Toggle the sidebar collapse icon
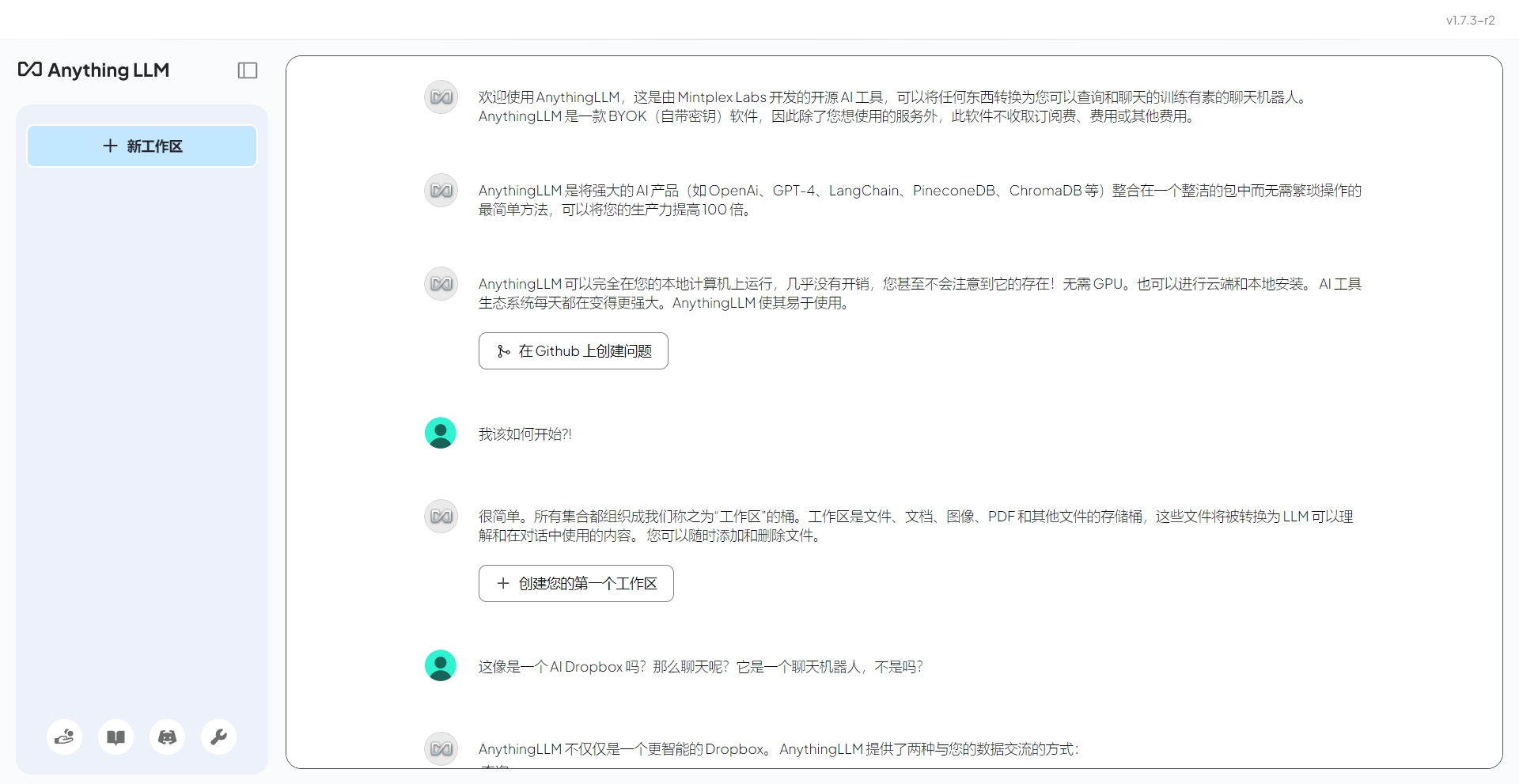The width and height of the screenshot is (1519, 784). (x=248, y=70)
